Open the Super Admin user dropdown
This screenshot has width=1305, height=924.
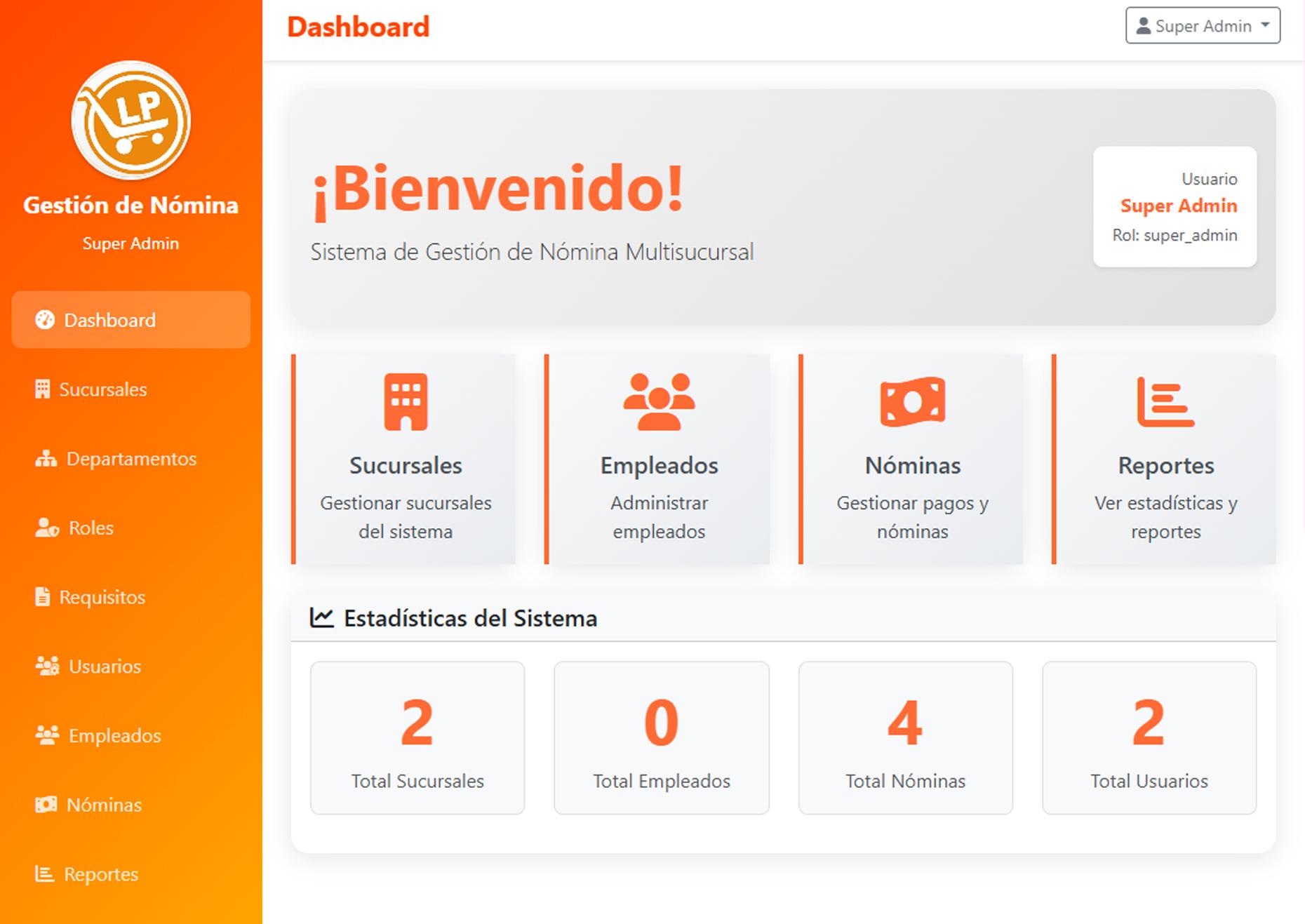[1203, 26]
